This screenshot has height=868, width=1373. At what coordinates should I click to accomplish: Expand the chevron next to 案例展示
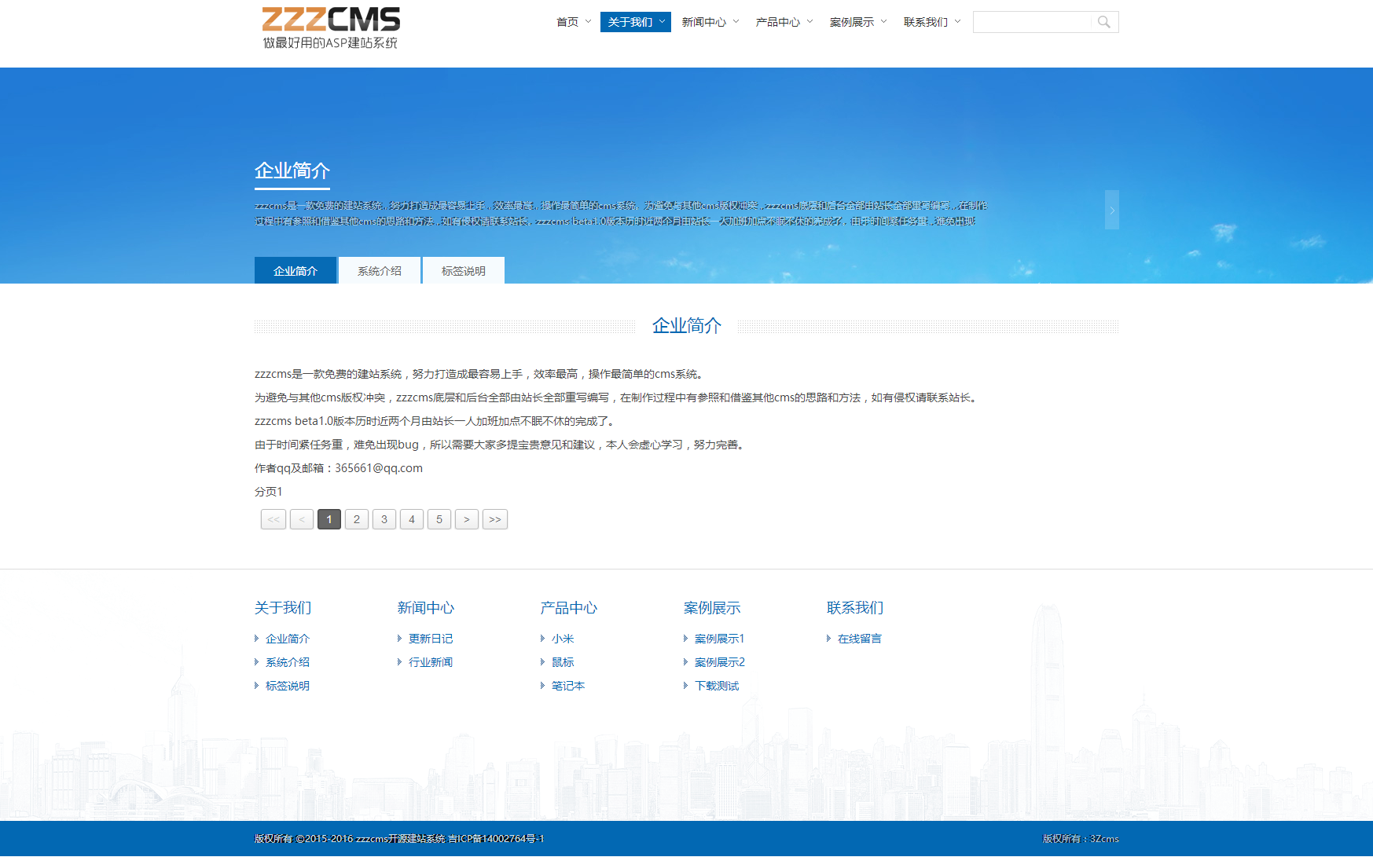[x=883, y=22]
